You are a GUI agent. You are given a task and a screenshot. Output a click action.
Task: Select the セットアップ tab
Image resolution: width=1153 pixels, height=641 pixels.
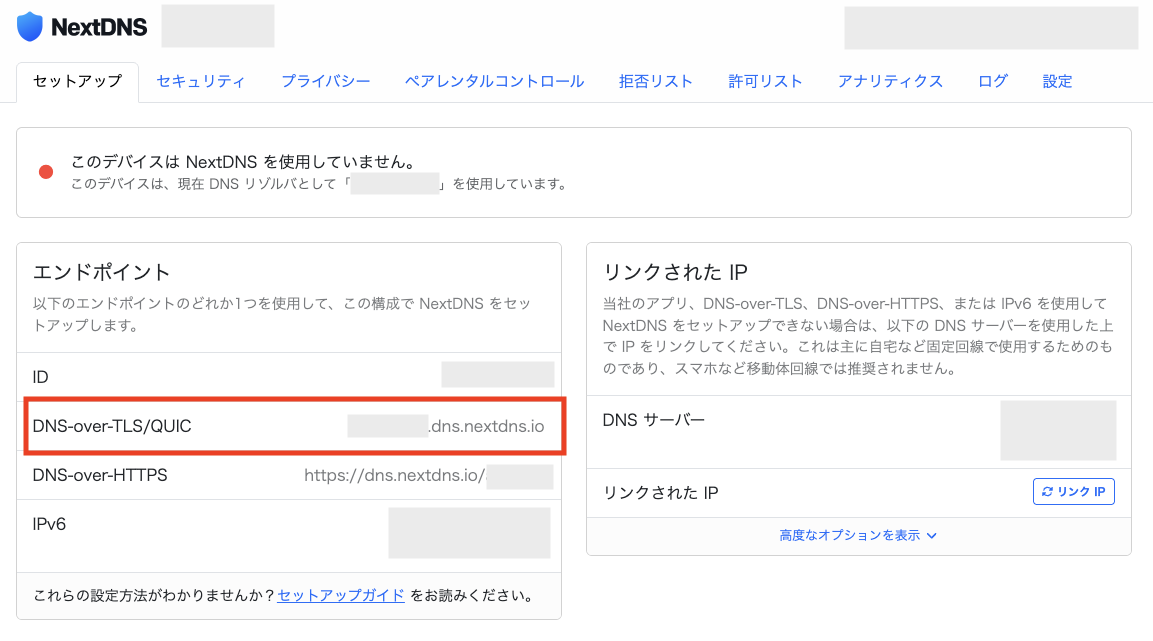[x=77, y=81]
